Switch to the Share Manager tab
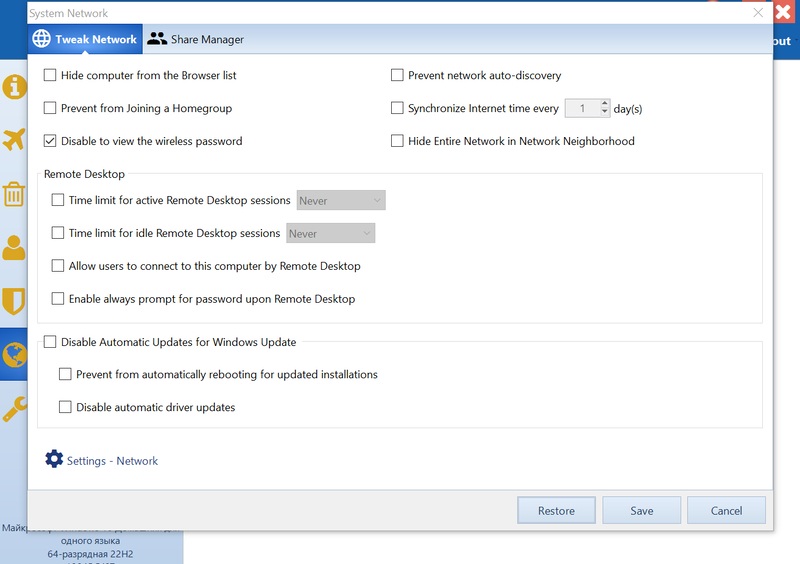The height and width of the screenshot is (564, 800). click(x=196, y=39)
